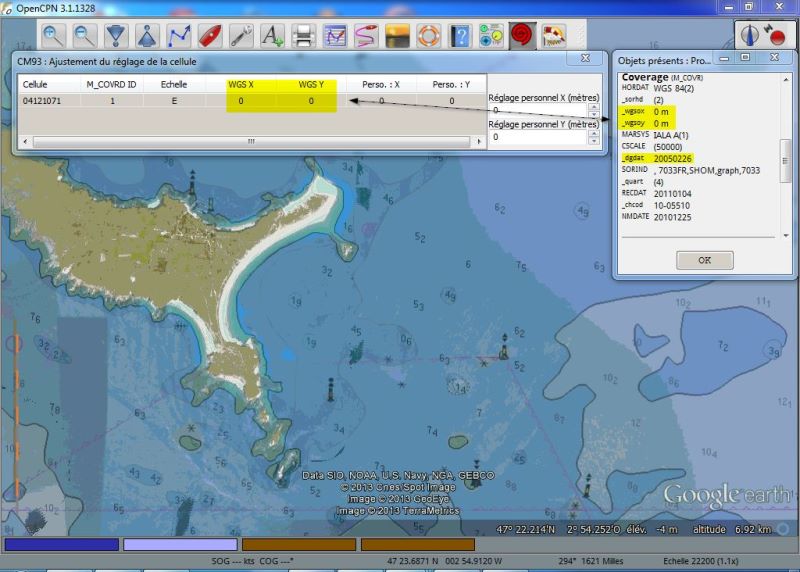Select cell row 04121071

coord(253,101)
